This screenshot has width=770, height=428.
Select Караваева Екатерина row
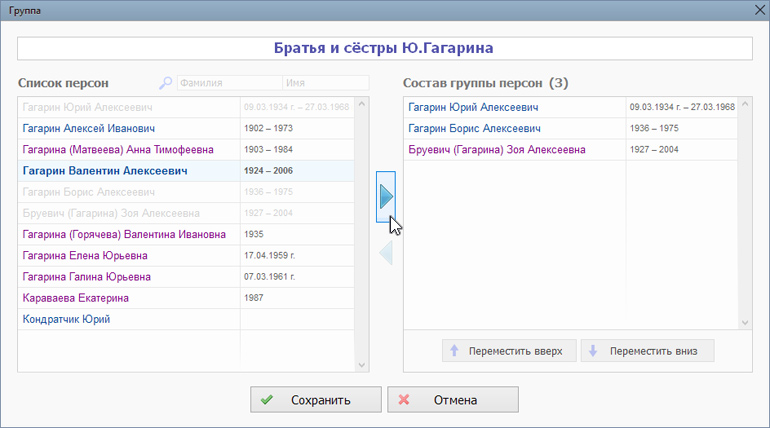186,298
